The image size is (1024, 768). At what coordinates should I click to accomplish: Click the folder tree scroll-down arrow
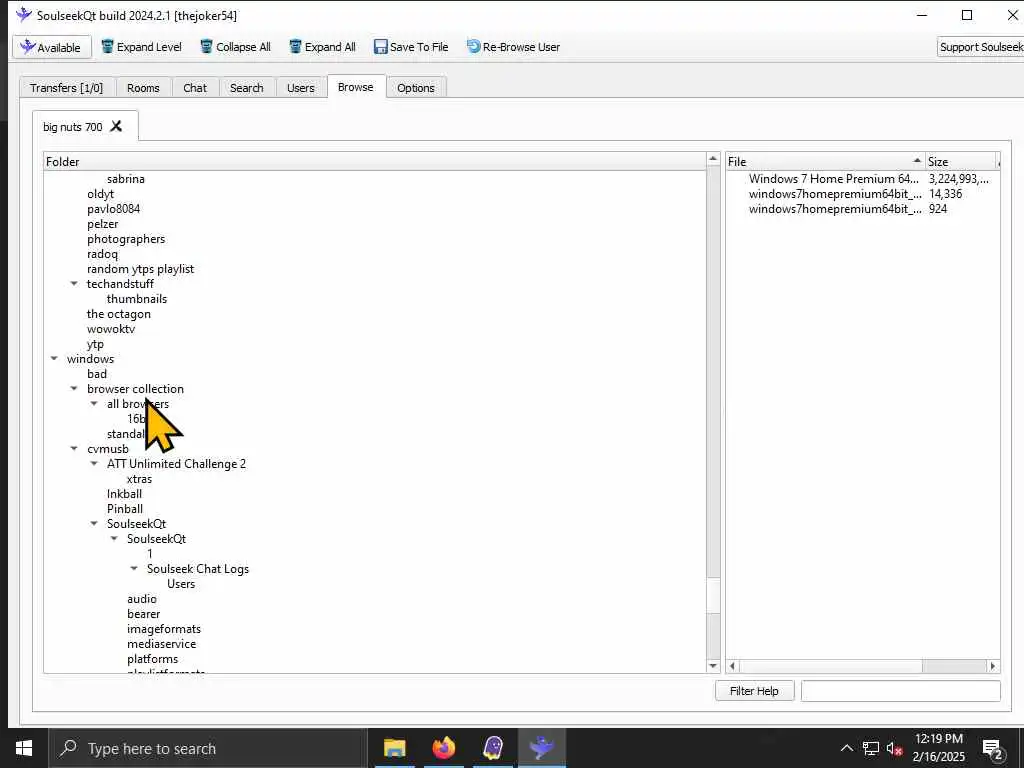713,666
